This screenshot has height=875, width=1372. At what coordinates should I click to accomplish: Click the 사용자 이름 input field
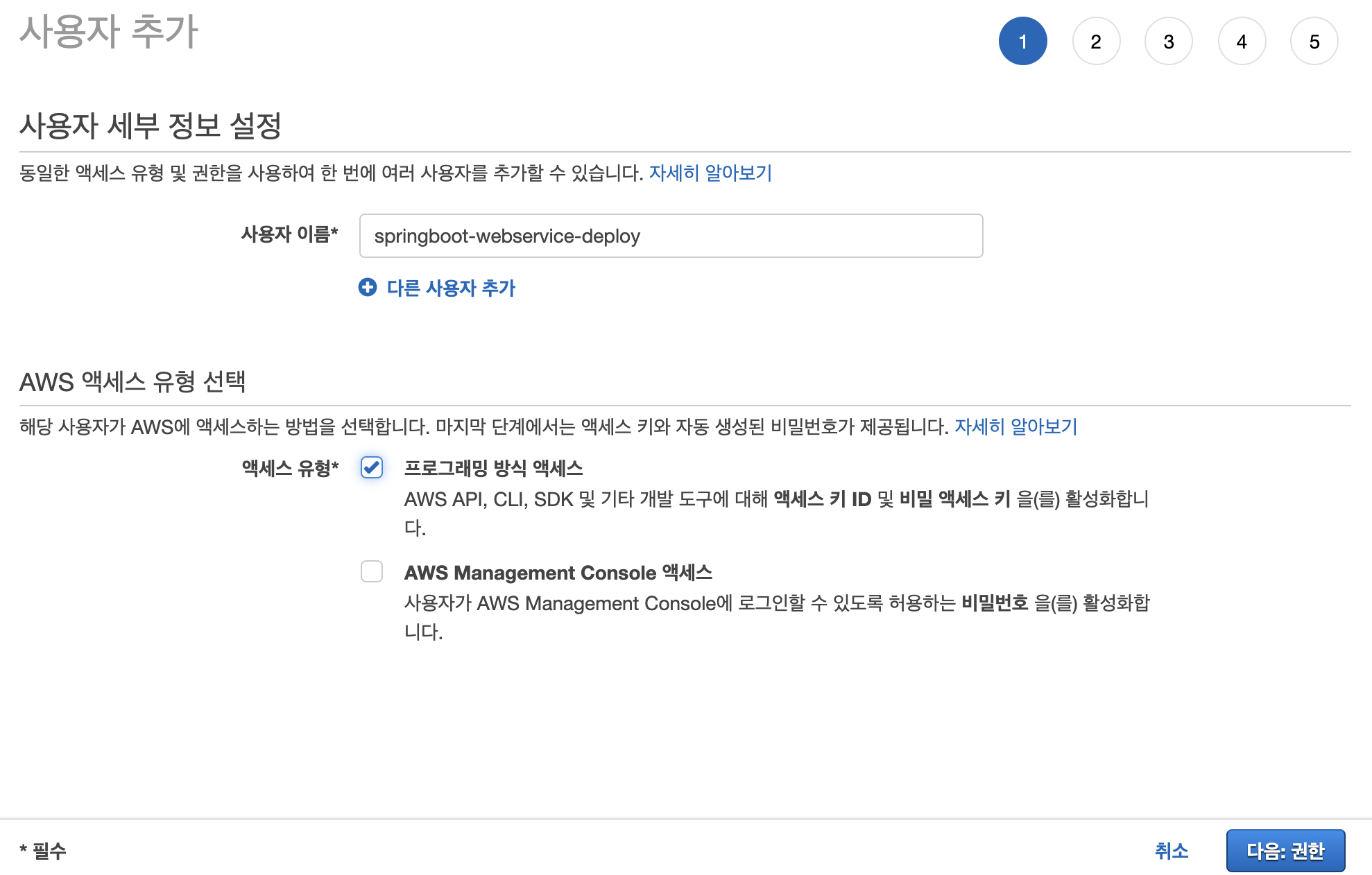click(x=671, y=236)
